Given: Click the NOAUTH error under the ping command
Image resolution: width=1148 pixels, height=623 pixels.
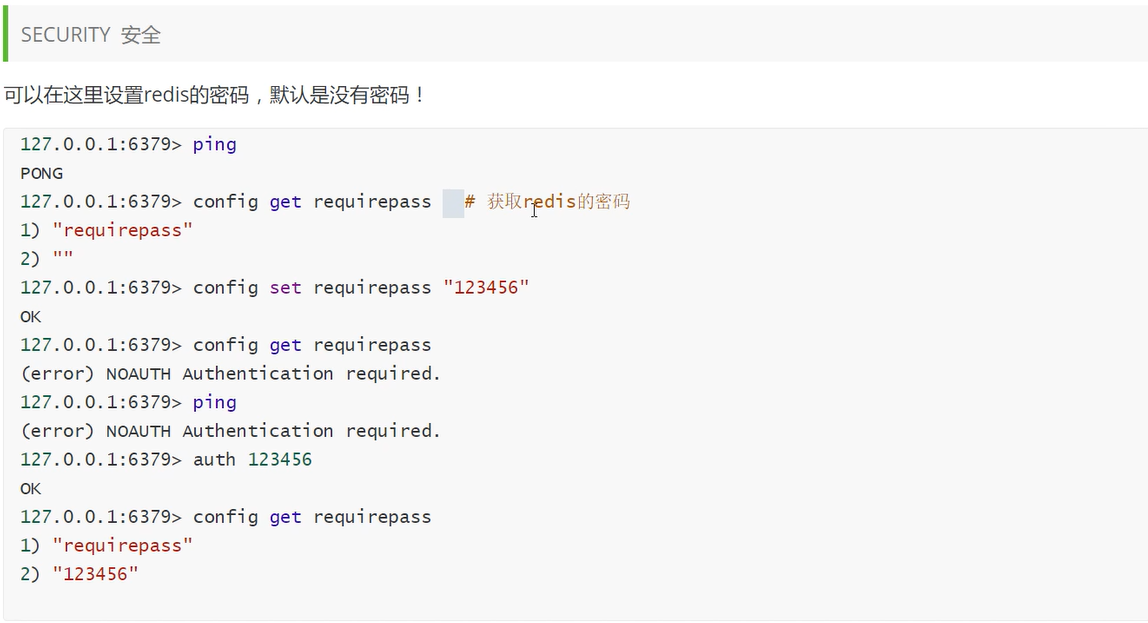Looking at the screenshot, I should click(x=231, y=431).
